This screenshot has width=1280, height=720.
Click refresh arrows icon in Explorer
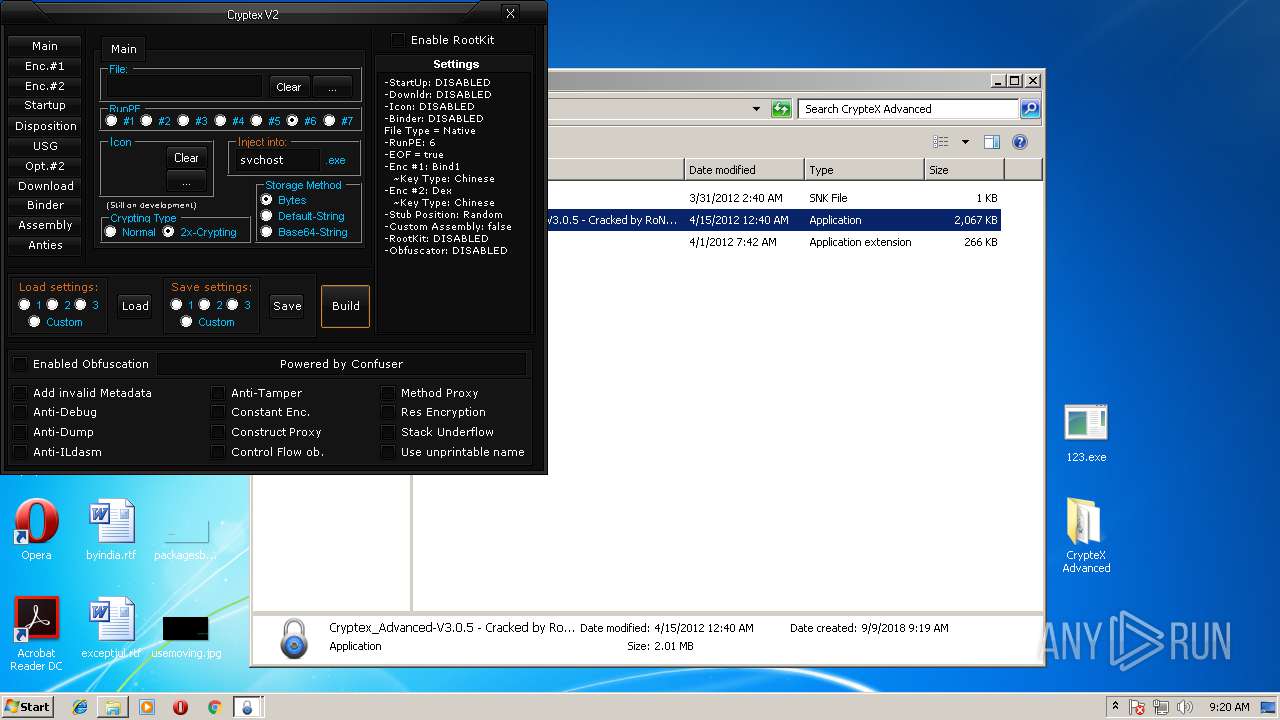point(781,109)
